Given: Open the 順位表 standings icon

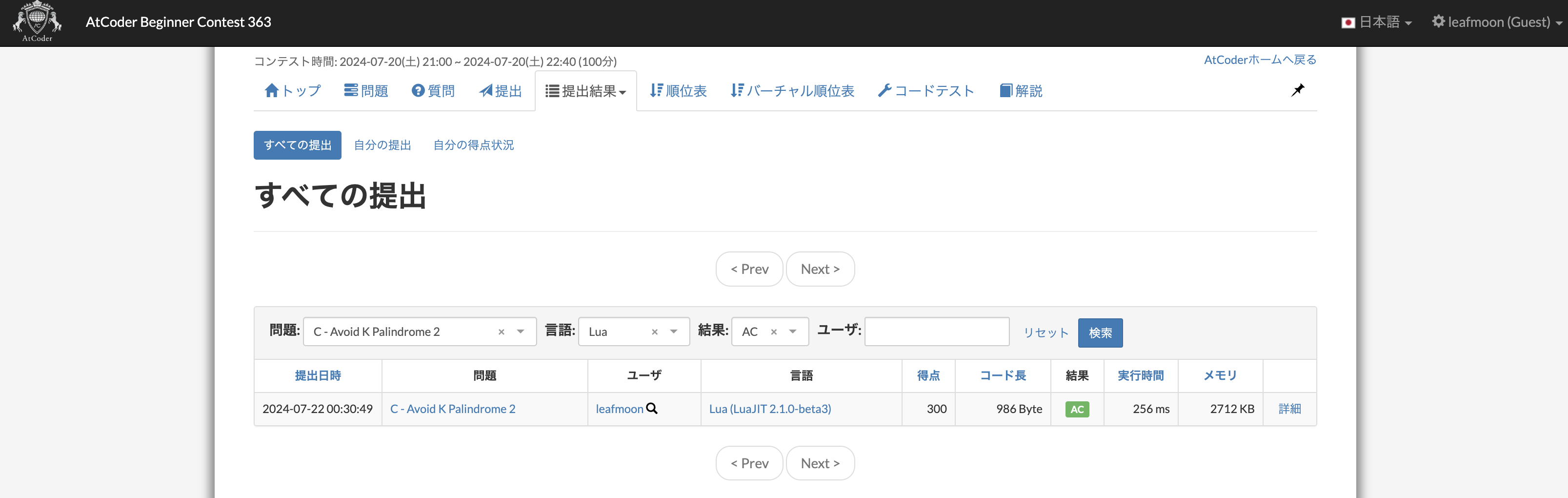Looking at the screenshot, I should pos(656,90).
